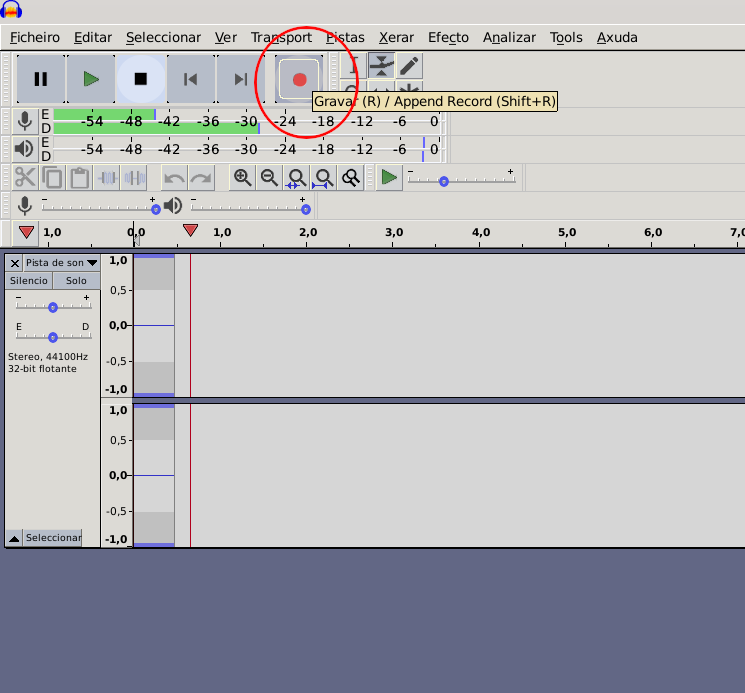
Task: Click the red playhead marker on ruler
Action: 191,230
